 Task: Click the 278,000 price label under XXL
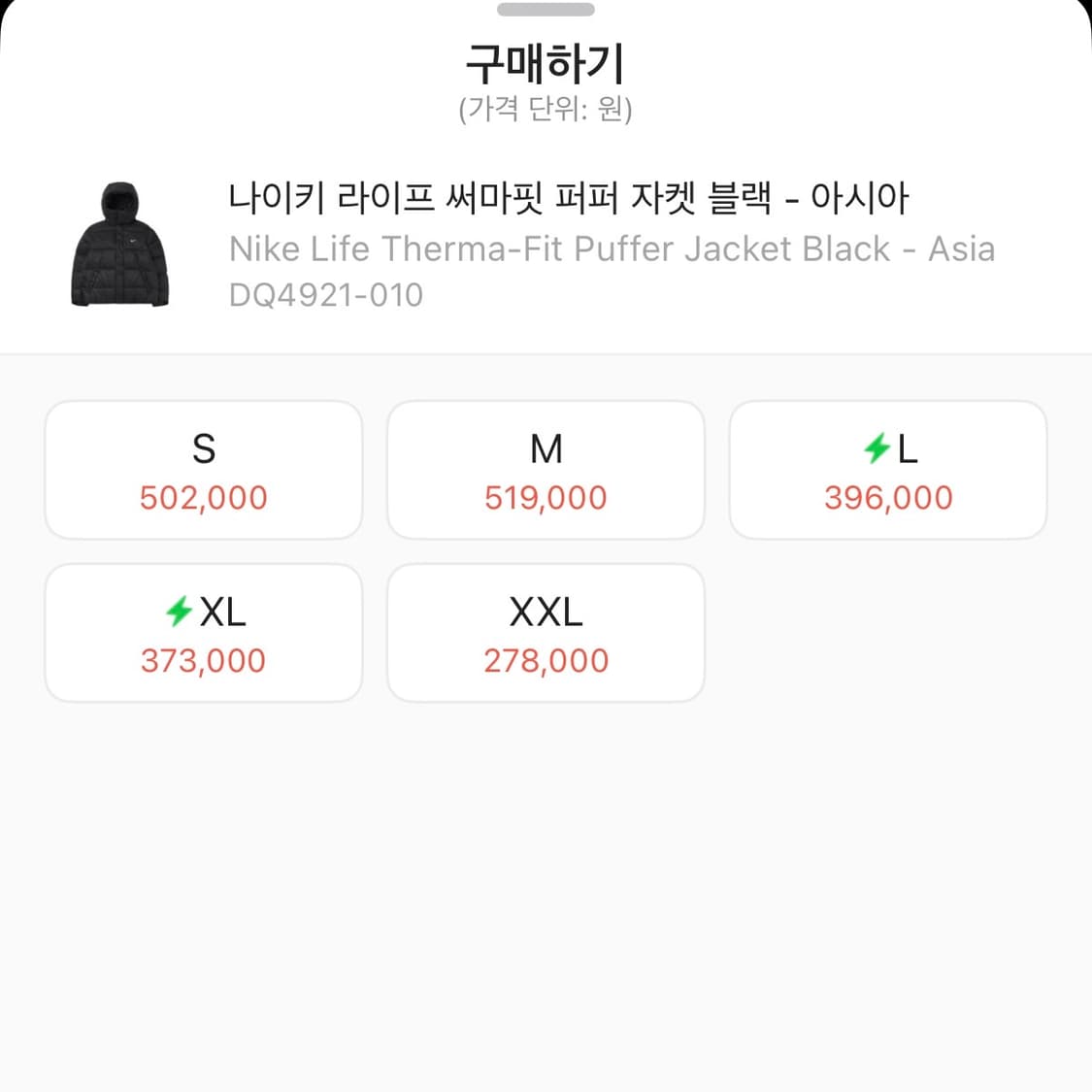click(x=546, y=660)
